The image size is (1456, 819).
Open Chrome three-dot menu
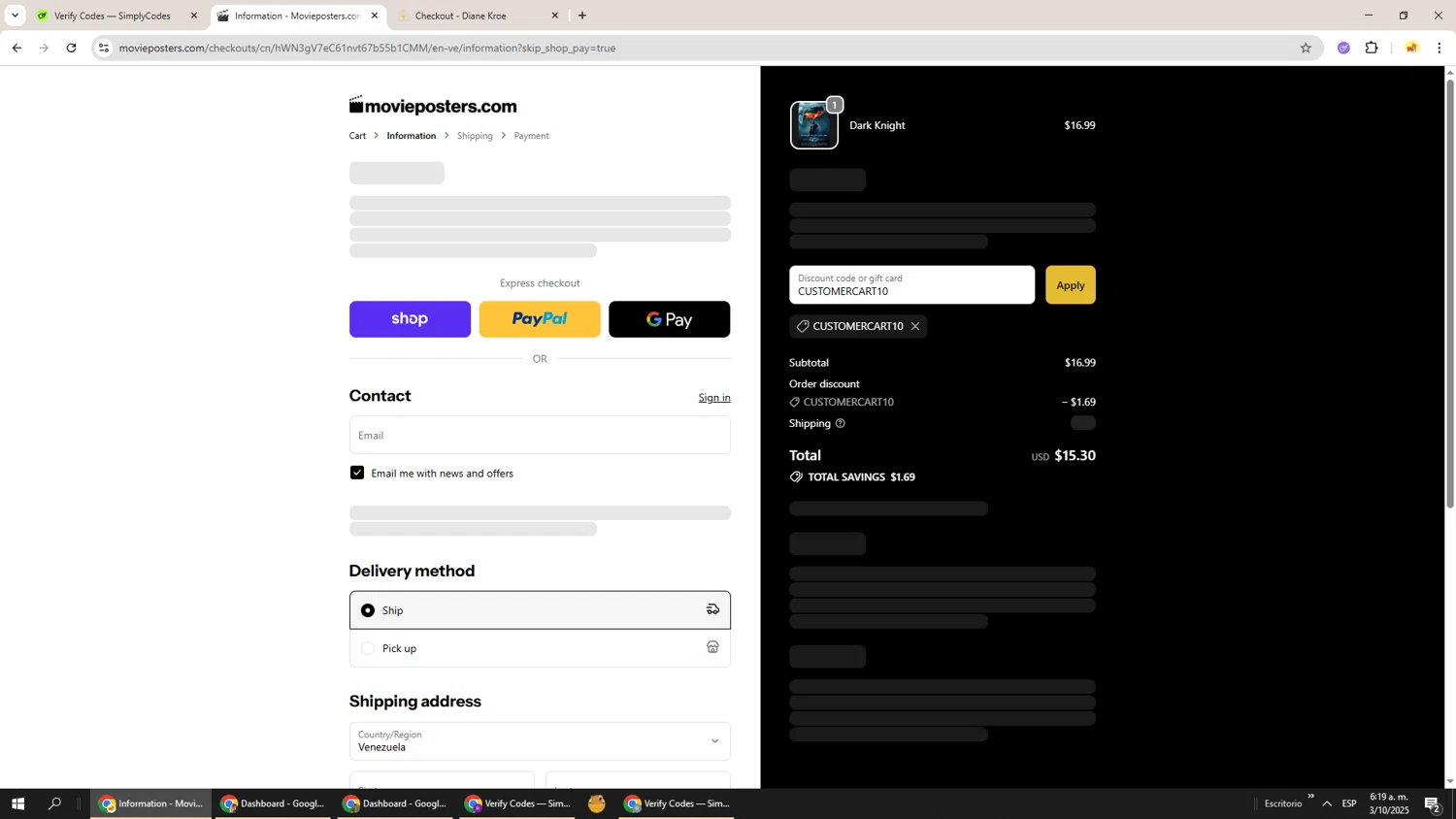point(1439,48)
